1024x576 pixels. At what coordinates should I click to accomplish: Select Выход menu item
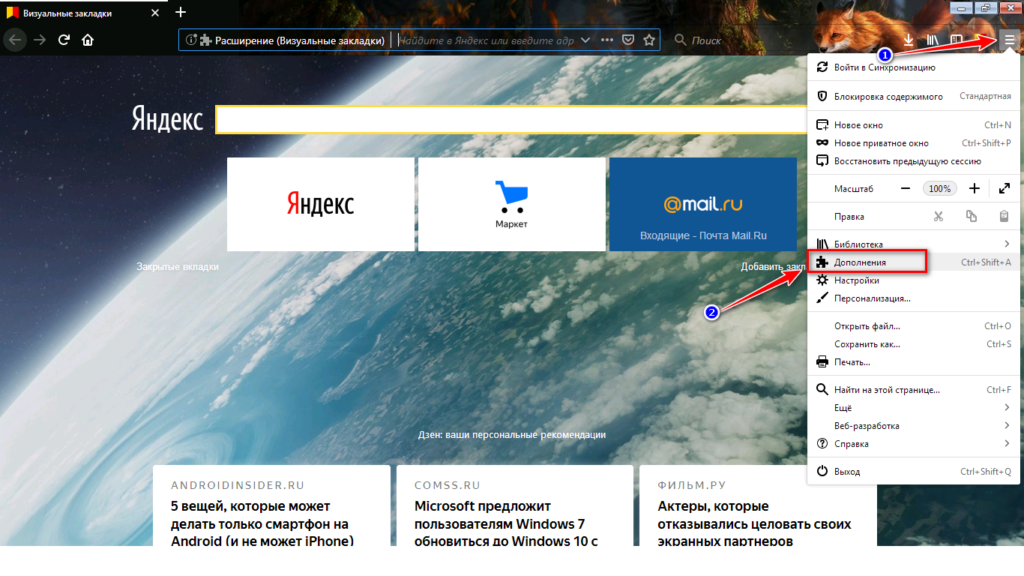(x=913, y=472)
